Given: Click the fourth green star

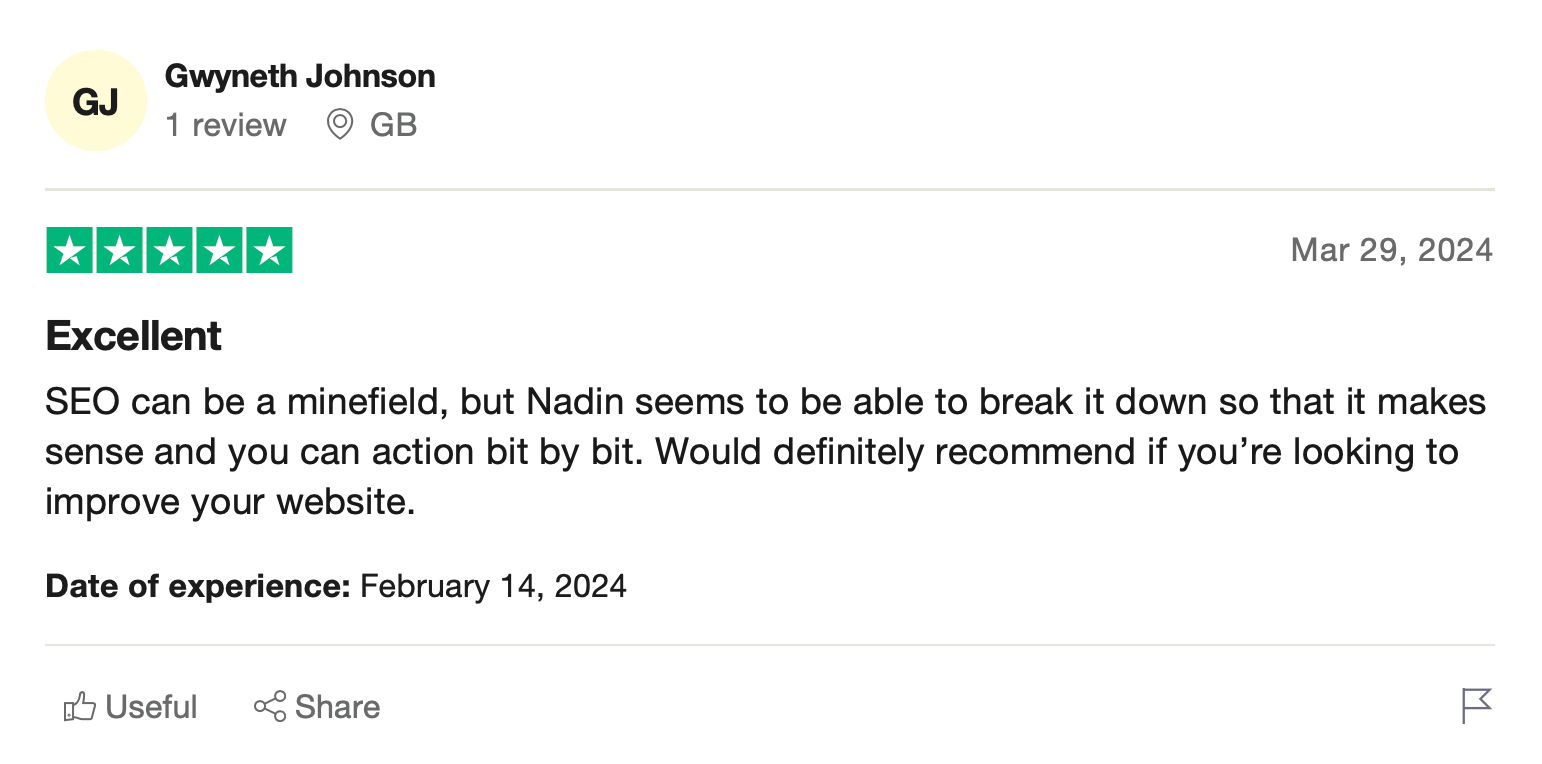Looking at the screenshot, I should pyautogui.click(x=219, y=251).
